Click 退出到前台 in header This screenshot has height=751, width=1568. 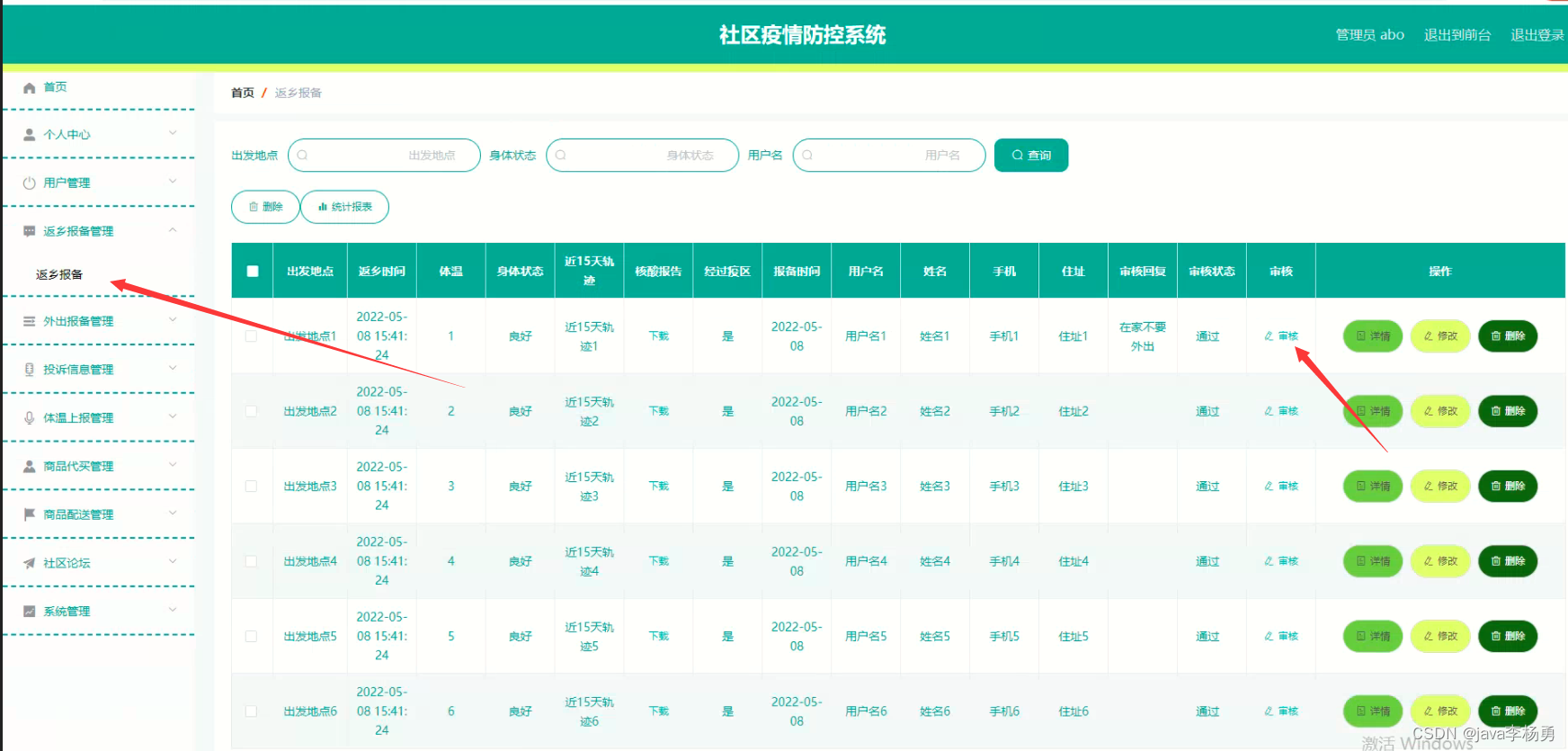1457,35
